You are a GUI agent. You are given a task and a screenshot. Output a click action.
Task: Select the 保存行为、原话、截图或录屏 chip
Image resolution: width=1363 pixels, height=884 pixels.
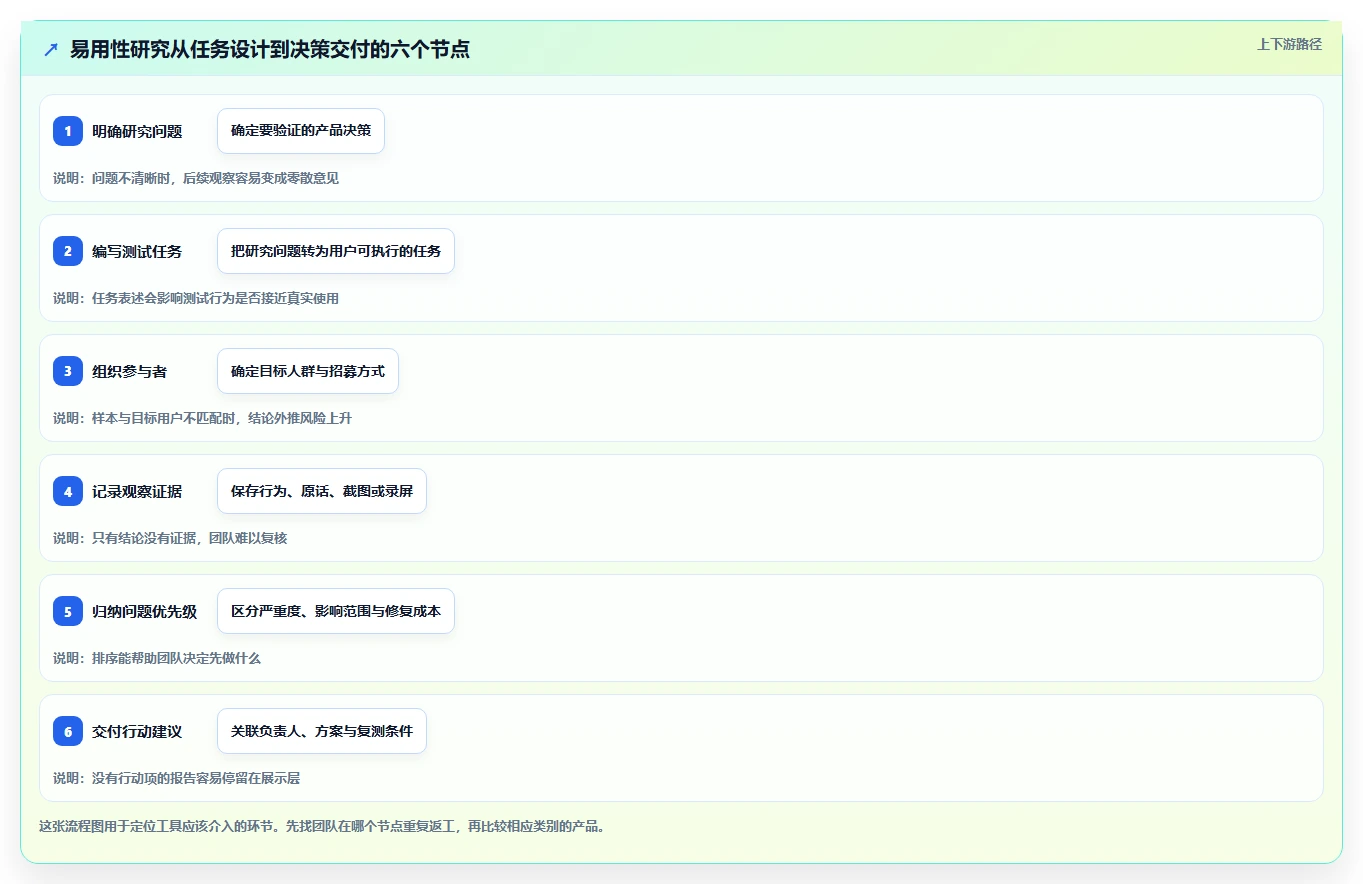tap(322, 491)
